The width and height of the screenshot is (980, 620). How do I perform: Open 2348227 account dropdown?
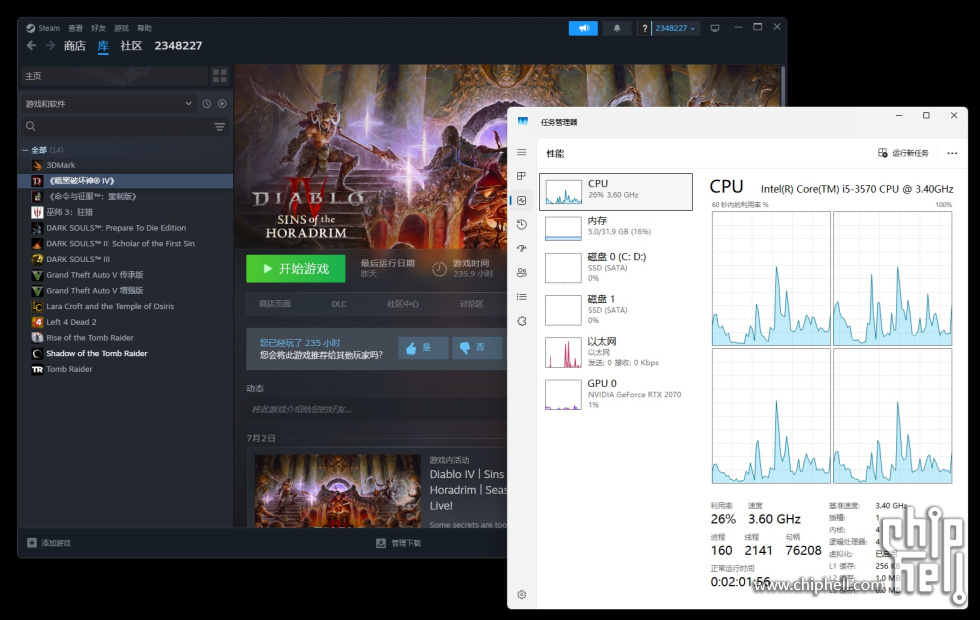coord(676,28)
